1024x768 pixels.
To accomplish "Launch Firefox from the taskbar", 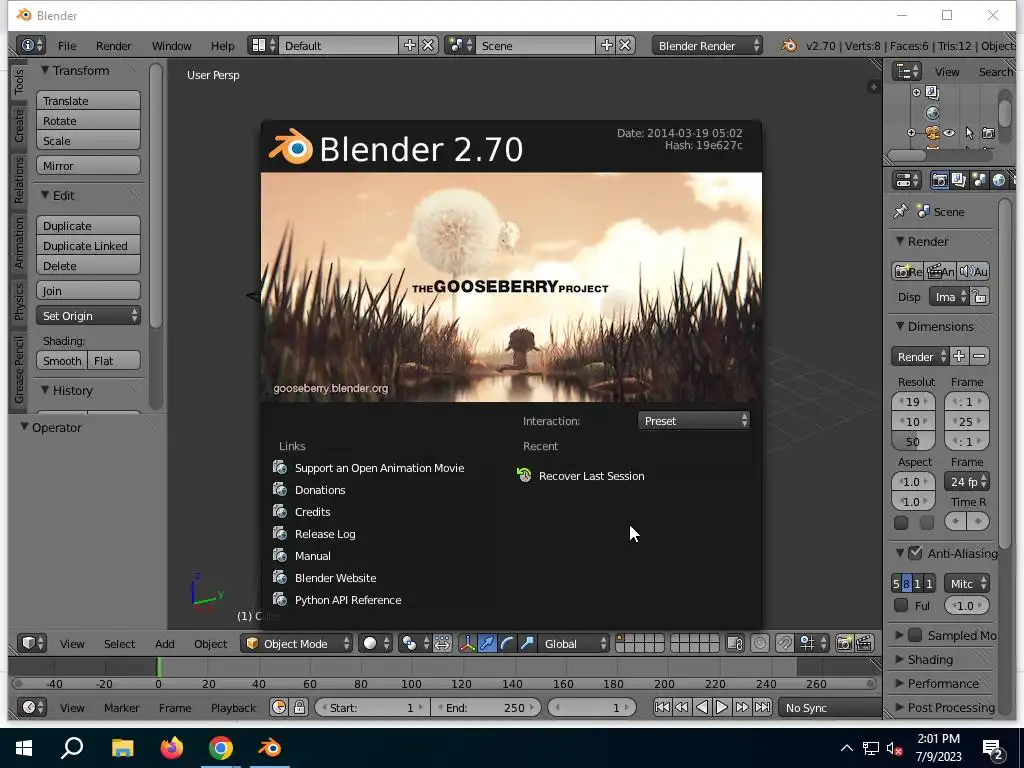I will click(172, 747).
